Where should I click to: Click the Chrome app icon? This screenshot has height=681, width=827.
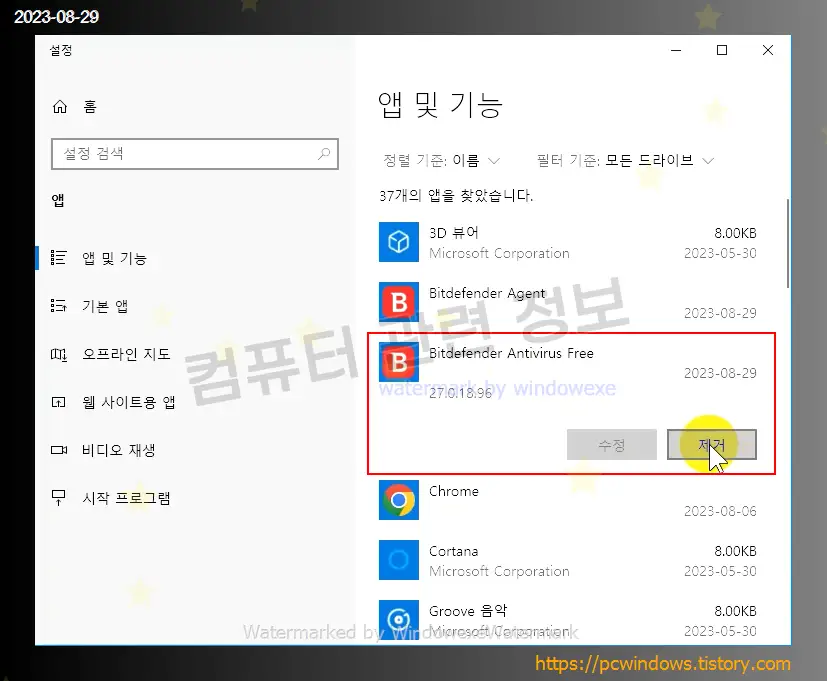click(399, 500)
